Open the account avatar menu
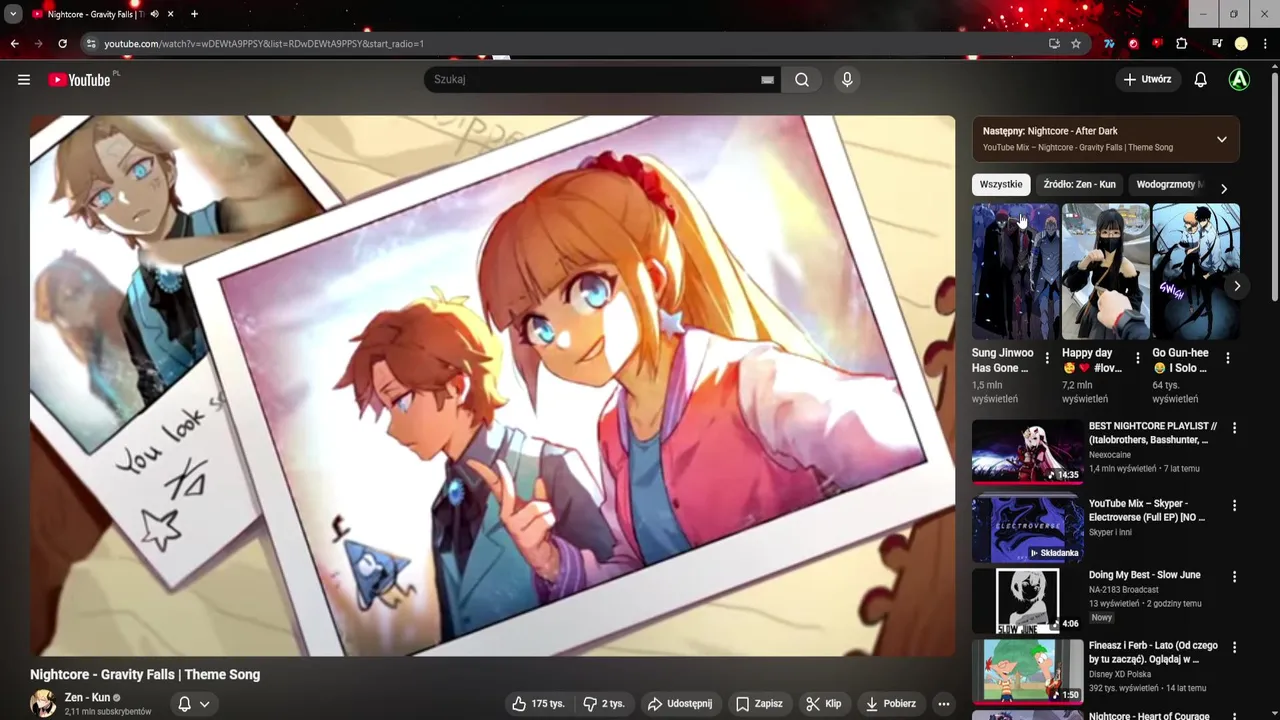1280x720 pixels. pos(1239,80)
